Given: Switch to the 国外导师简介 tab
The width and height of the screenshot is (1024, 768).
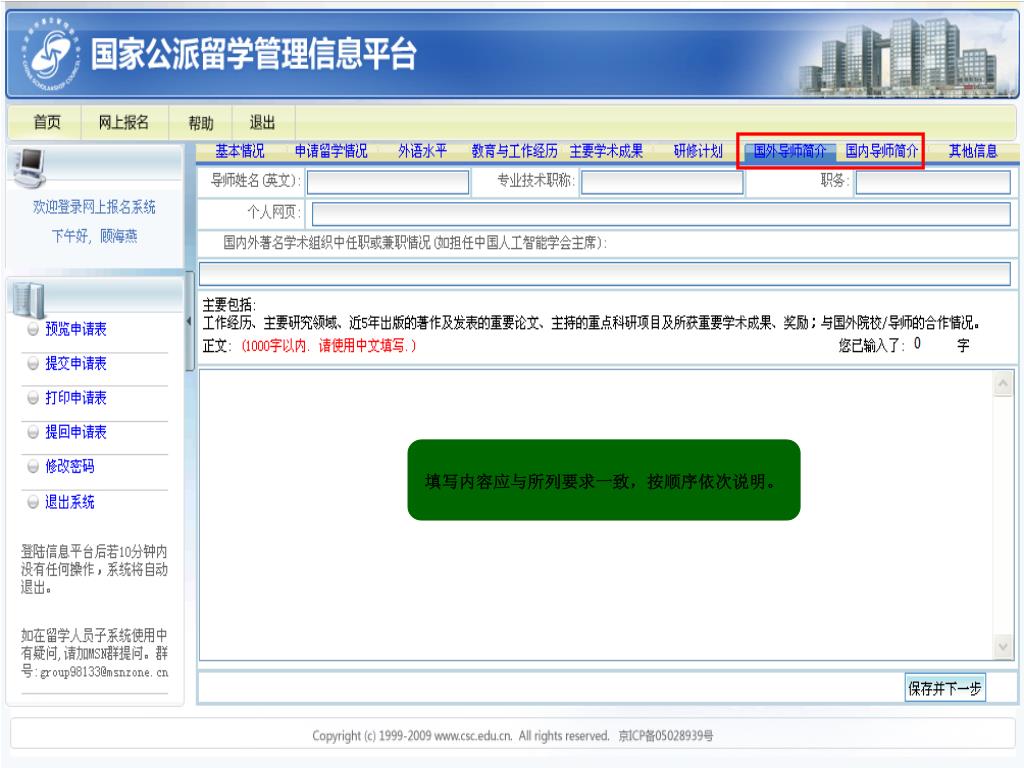Looking at the screenshot, I should [x=790, y=152].
